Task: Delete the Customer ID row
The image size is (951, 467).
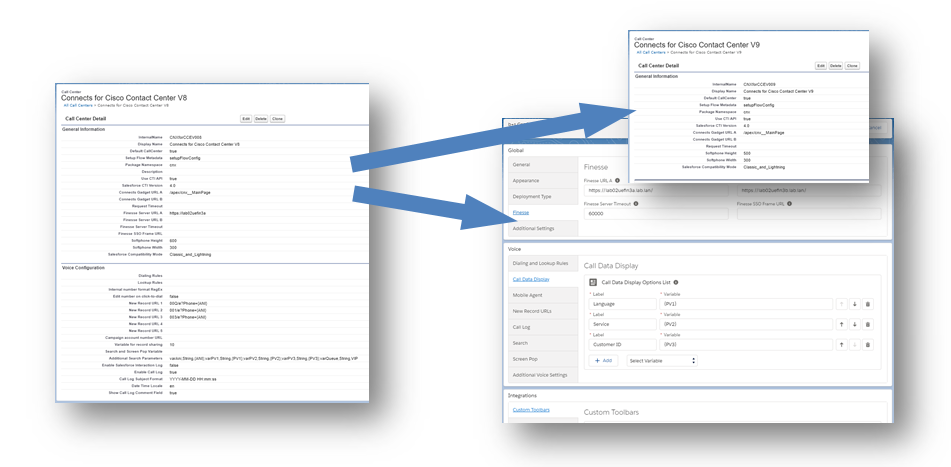Action: pos(867,344)
